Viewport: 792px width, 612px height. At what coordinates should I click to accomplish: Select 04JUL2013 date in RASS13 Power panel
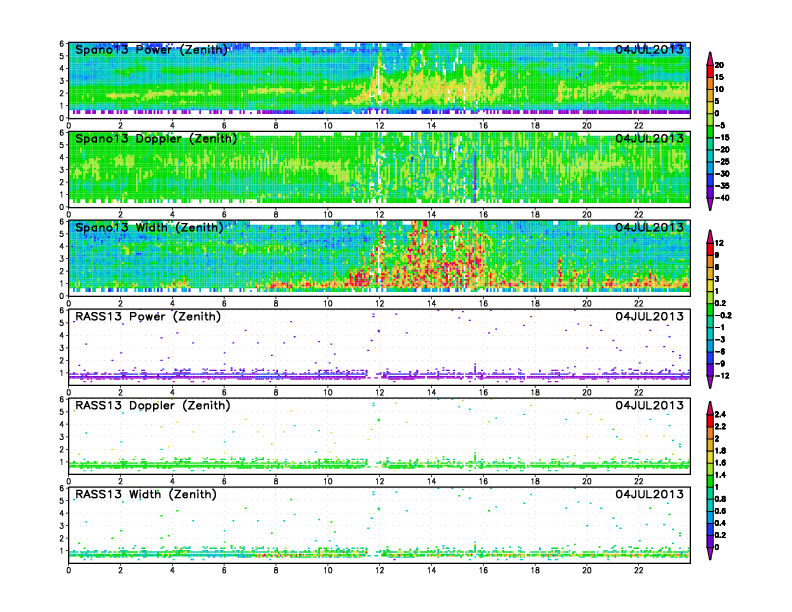click(649, 316)
